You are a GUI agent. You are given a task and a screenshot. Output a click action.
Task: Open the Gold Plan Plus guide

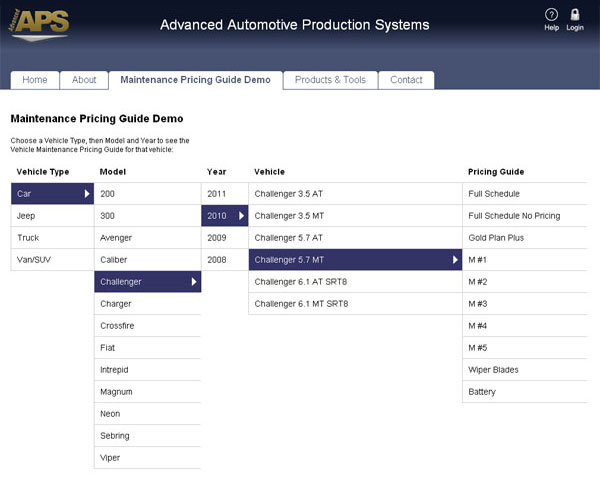pyautogui.click(x=525, y=238)
